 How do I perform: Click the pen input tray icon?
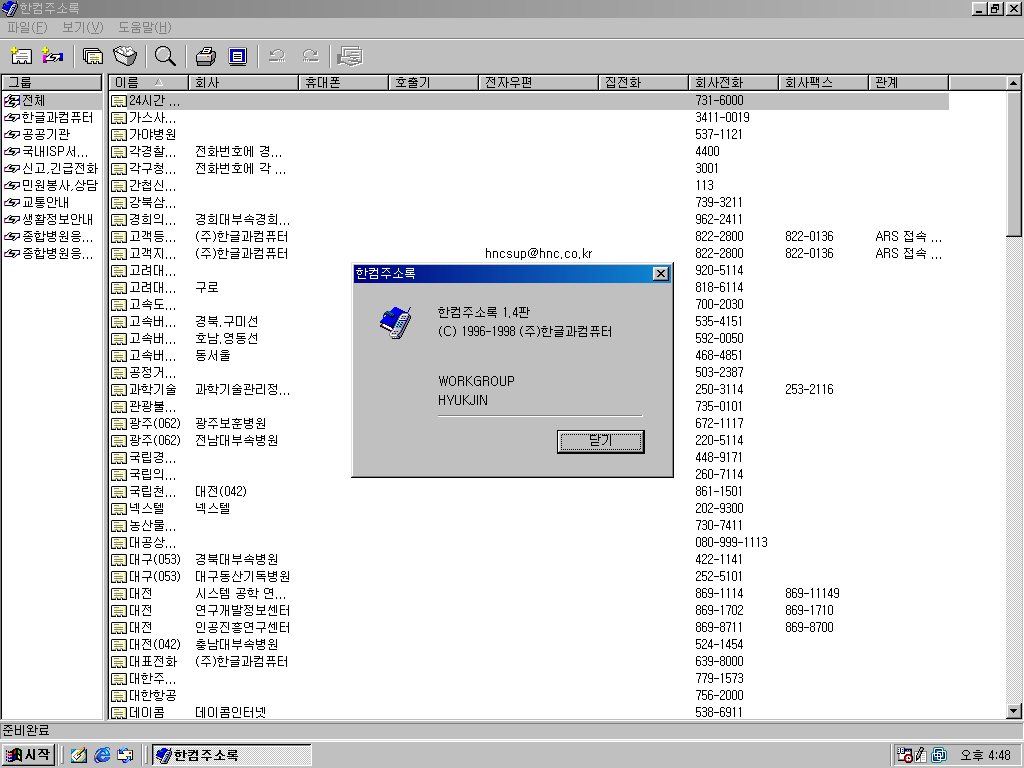(x=921, y=755)
